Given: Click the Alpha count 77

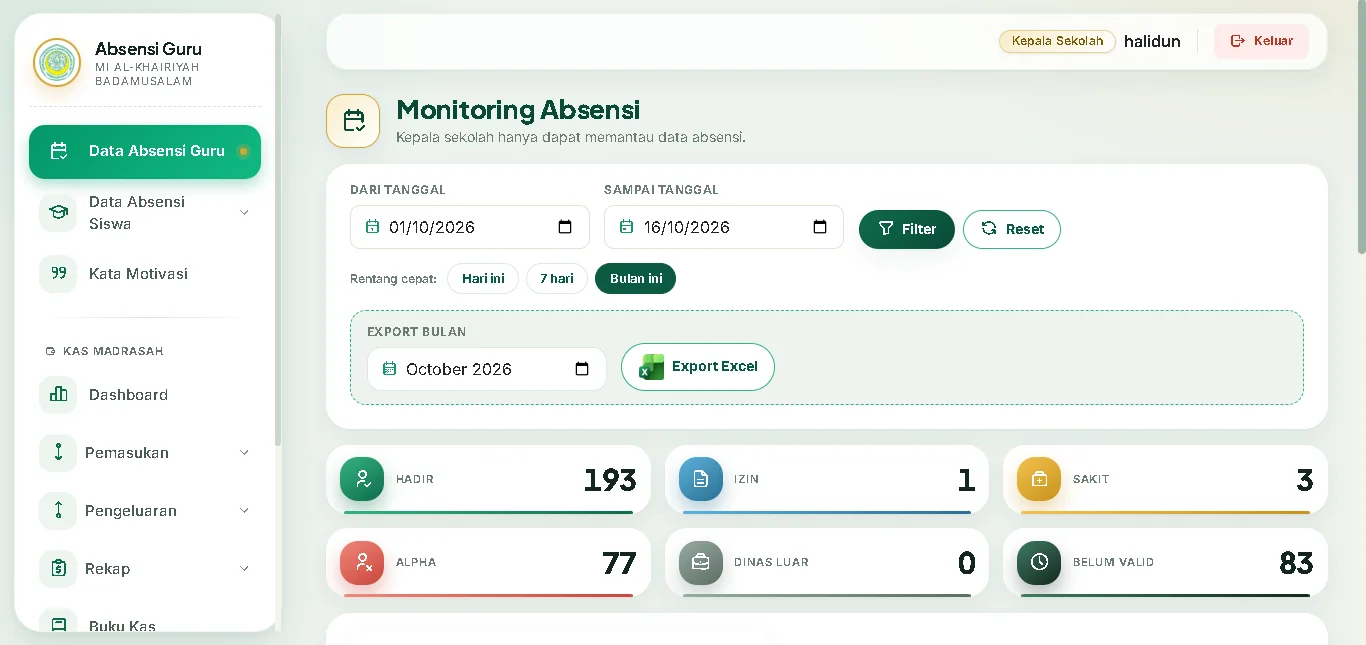Looking at the screenshot, I should [619, 563].
